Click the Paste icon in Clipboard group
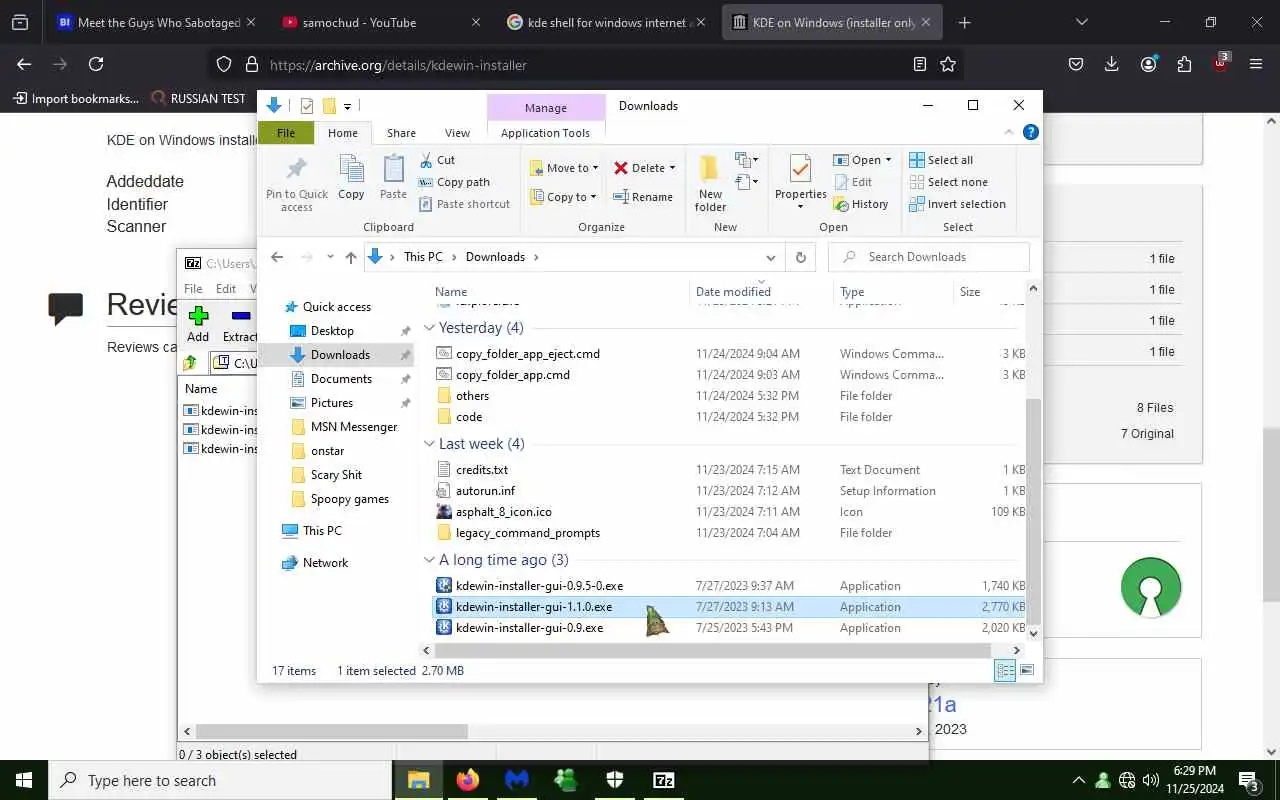This screenshot has width=1280, height=800. pyautogui.click(x=393, y=178)
